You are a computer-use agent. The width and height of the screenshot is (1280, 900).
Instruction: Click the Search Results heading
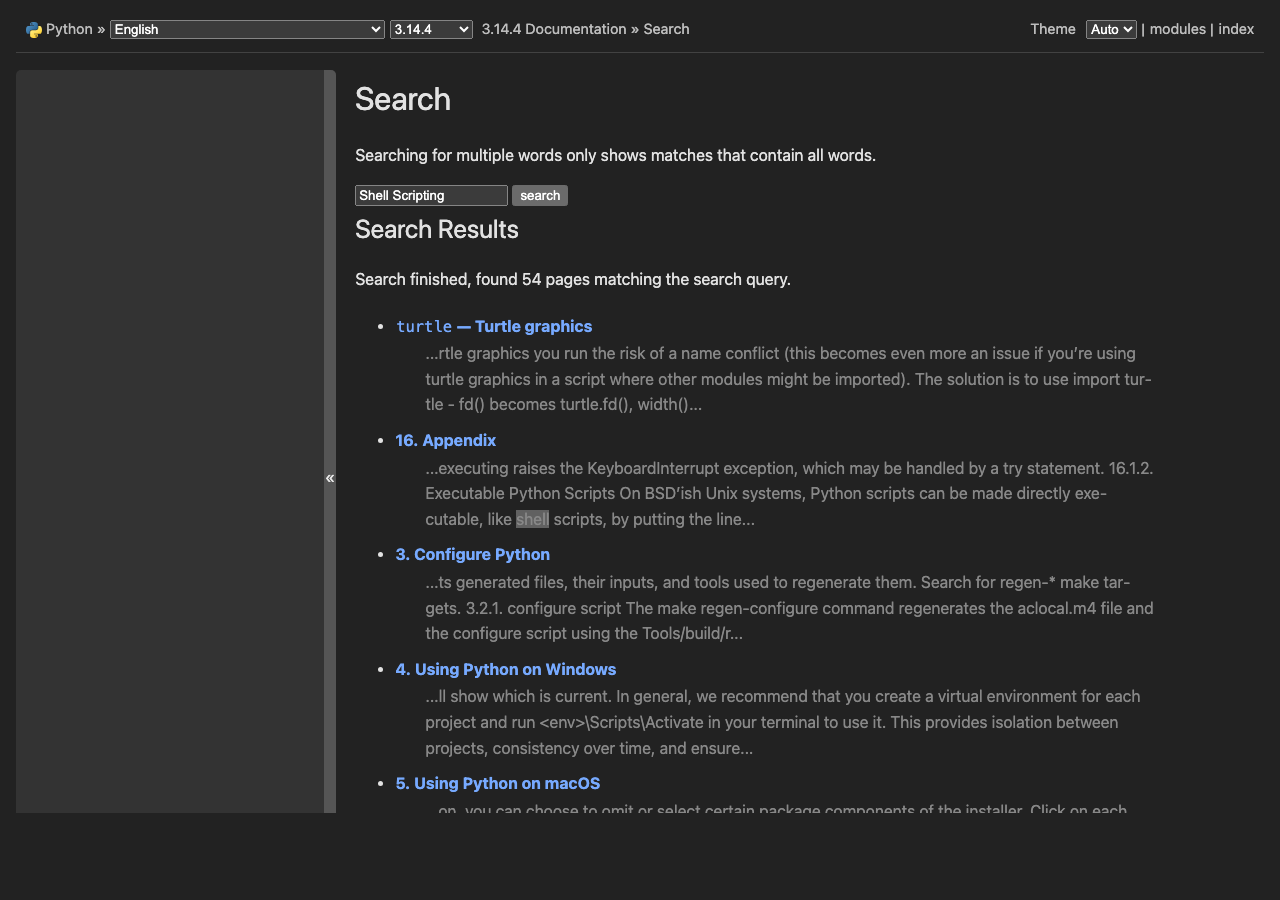click(437, 229)
